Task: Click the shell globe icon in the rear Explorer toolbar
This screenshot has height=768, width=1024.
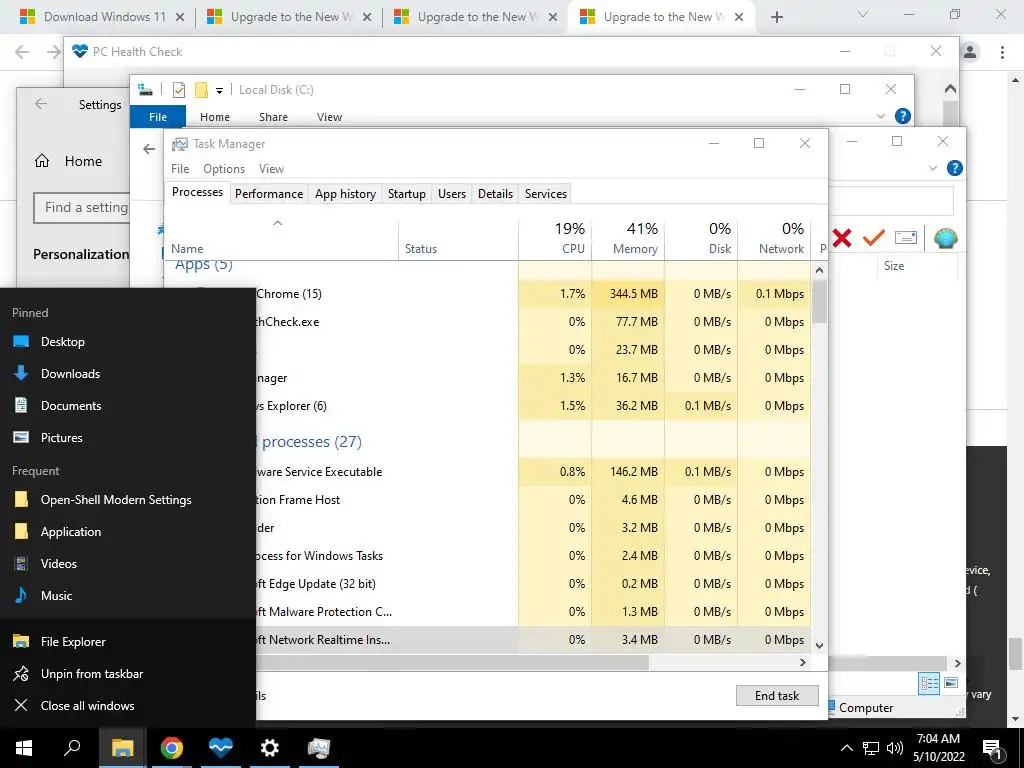Action: [945, 238]
